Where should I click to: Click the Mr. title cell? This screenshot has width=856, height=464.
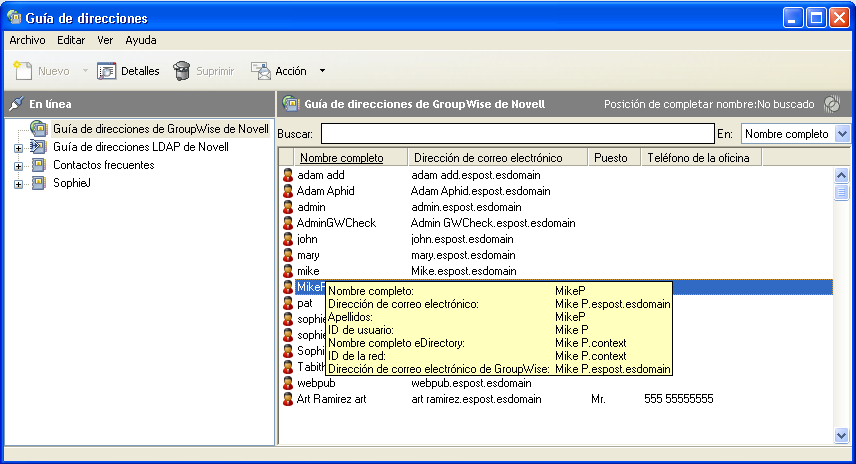coord(598,399)
